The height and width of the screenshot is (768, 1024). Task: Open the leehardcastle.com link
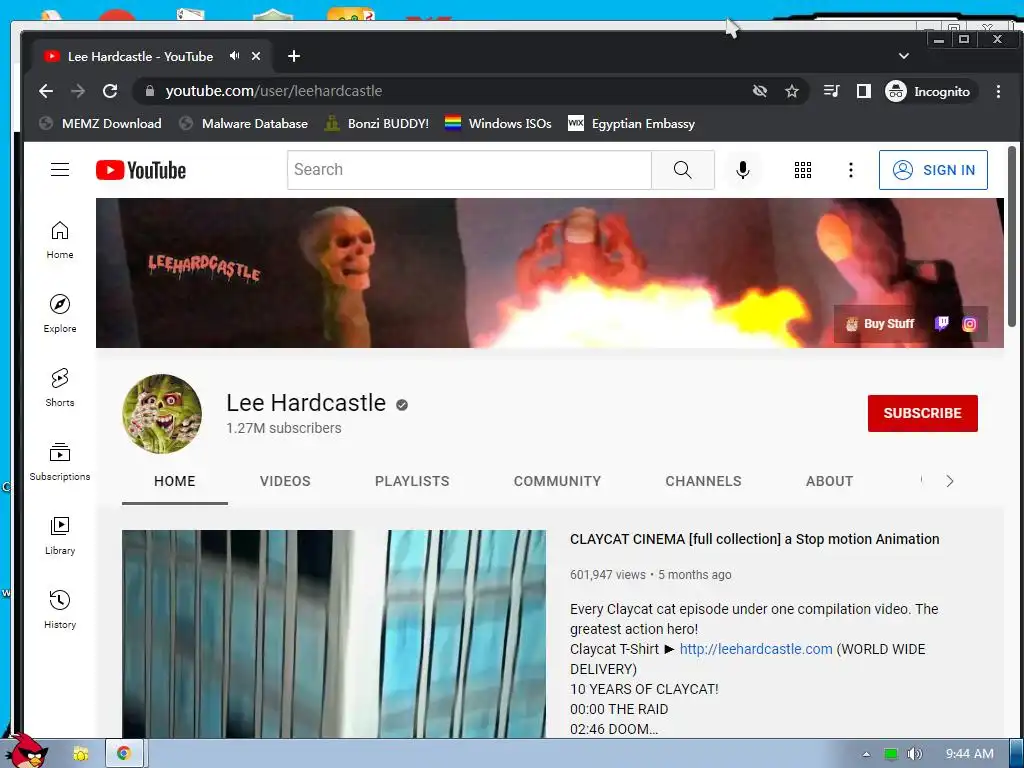[756, 649]
